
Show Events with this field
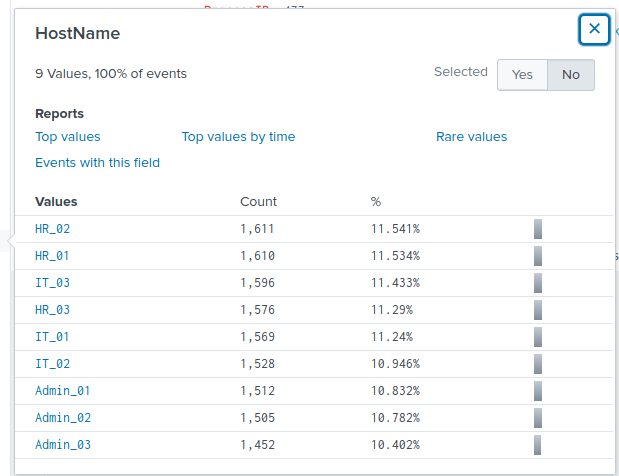(x=97, y=163)
